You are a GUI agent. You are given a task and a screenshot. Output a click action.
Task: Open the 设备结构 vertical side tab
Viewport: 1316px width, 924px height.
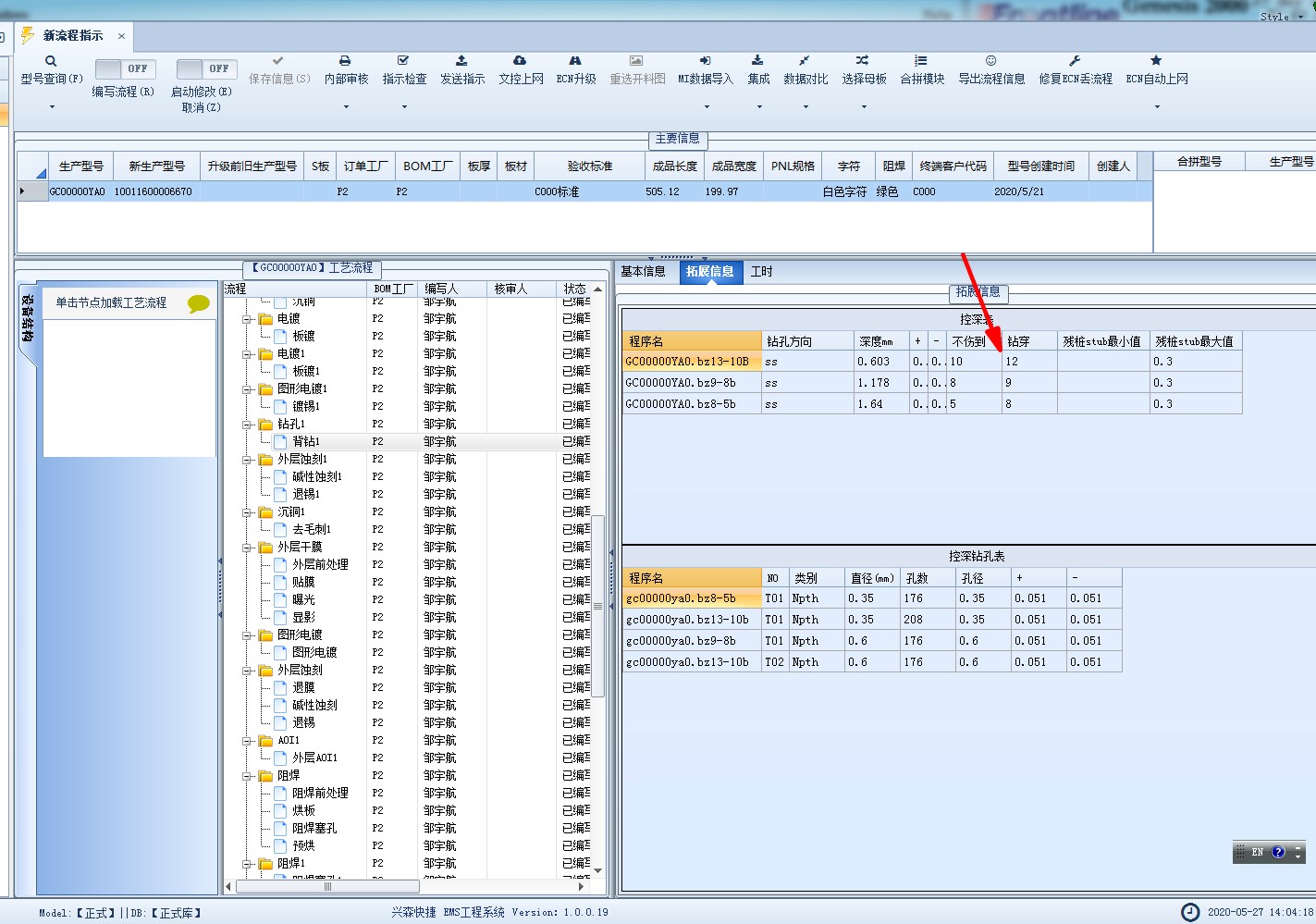pyautogui.click(x=27, y=319)
